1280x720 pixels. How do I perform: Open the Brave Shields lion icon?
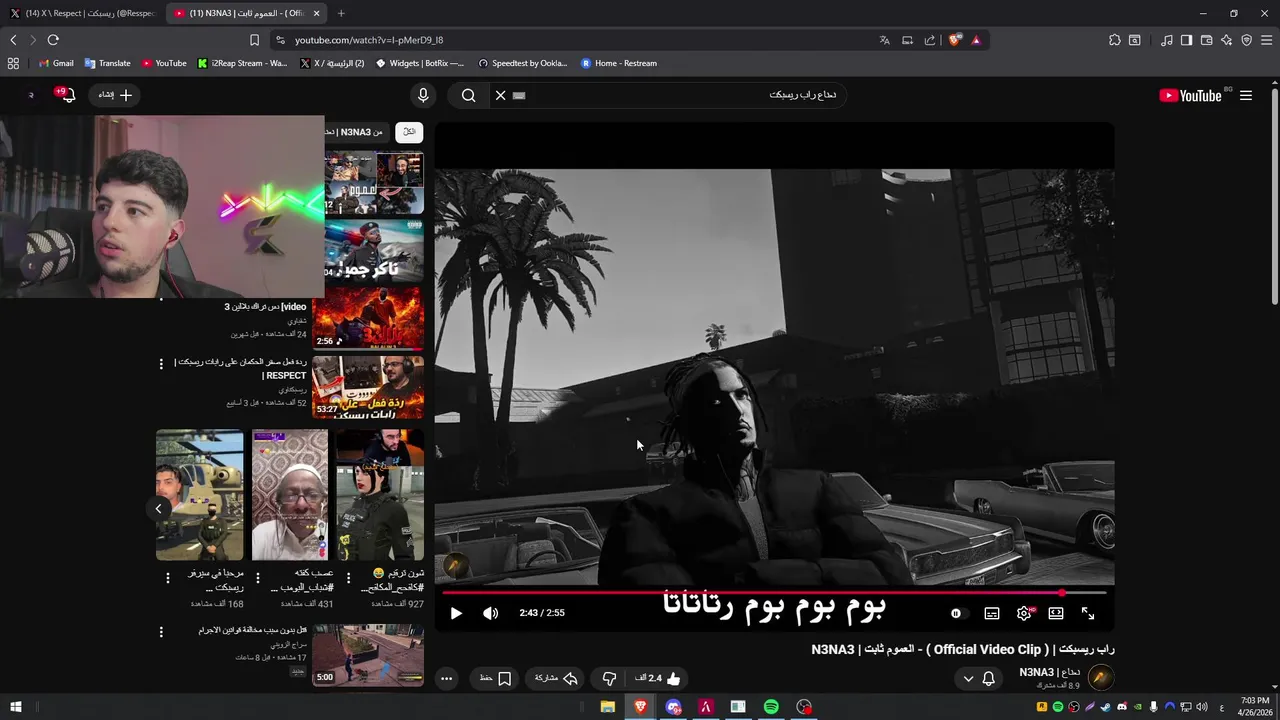tap(955, 40)
